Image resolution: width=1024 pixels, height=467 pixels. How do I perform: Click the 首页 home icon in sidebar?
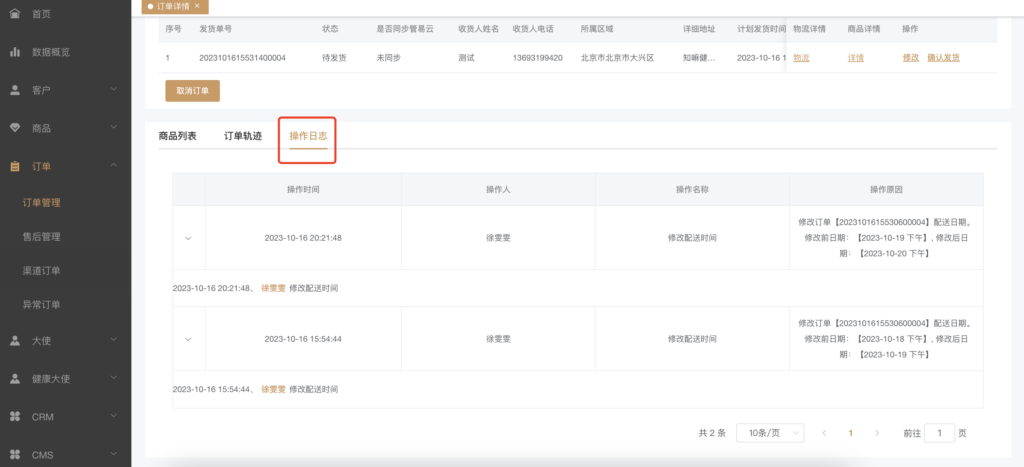pyautogui.click(x=15, y=14)
